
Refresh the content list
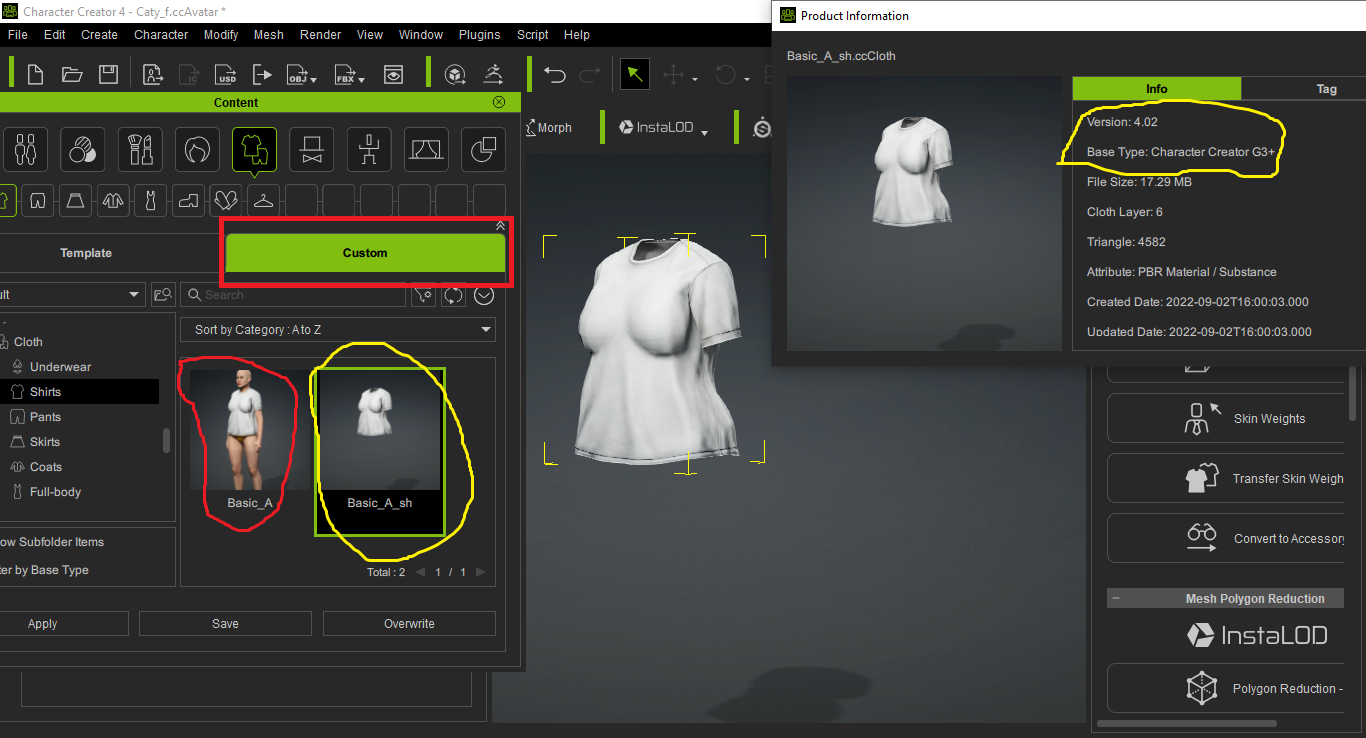pyautogui.click(x=454, y=295)
